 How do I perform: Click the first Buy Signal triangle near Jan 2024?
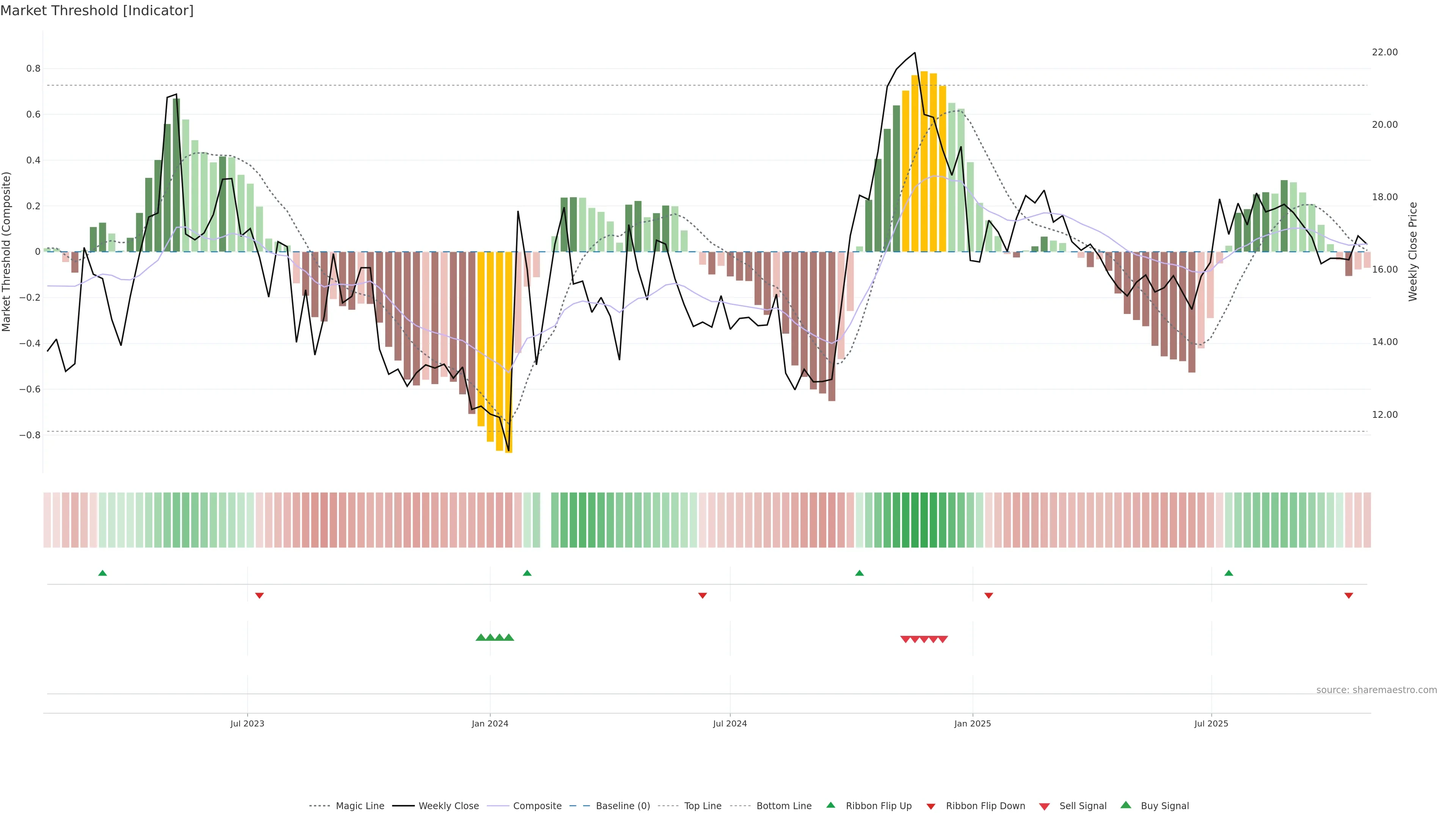481,637
